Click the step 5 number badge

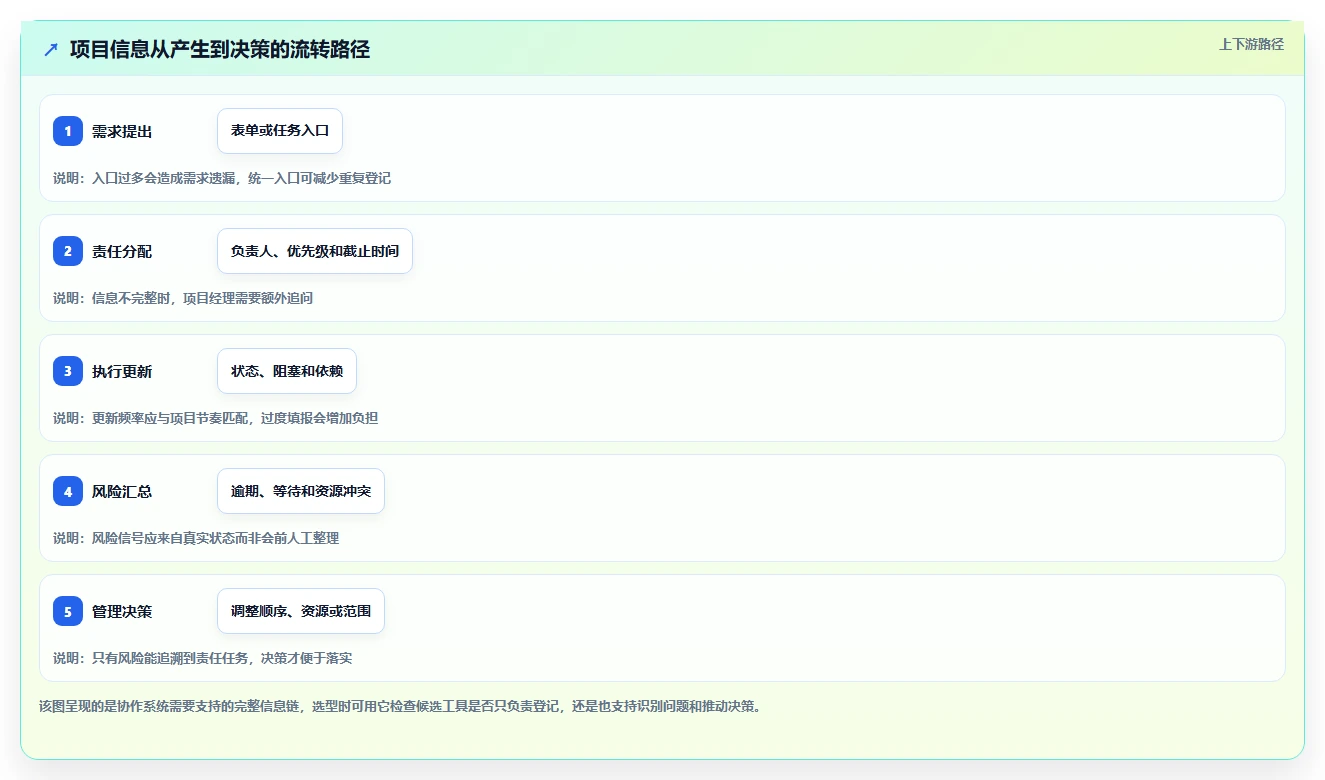68,611
